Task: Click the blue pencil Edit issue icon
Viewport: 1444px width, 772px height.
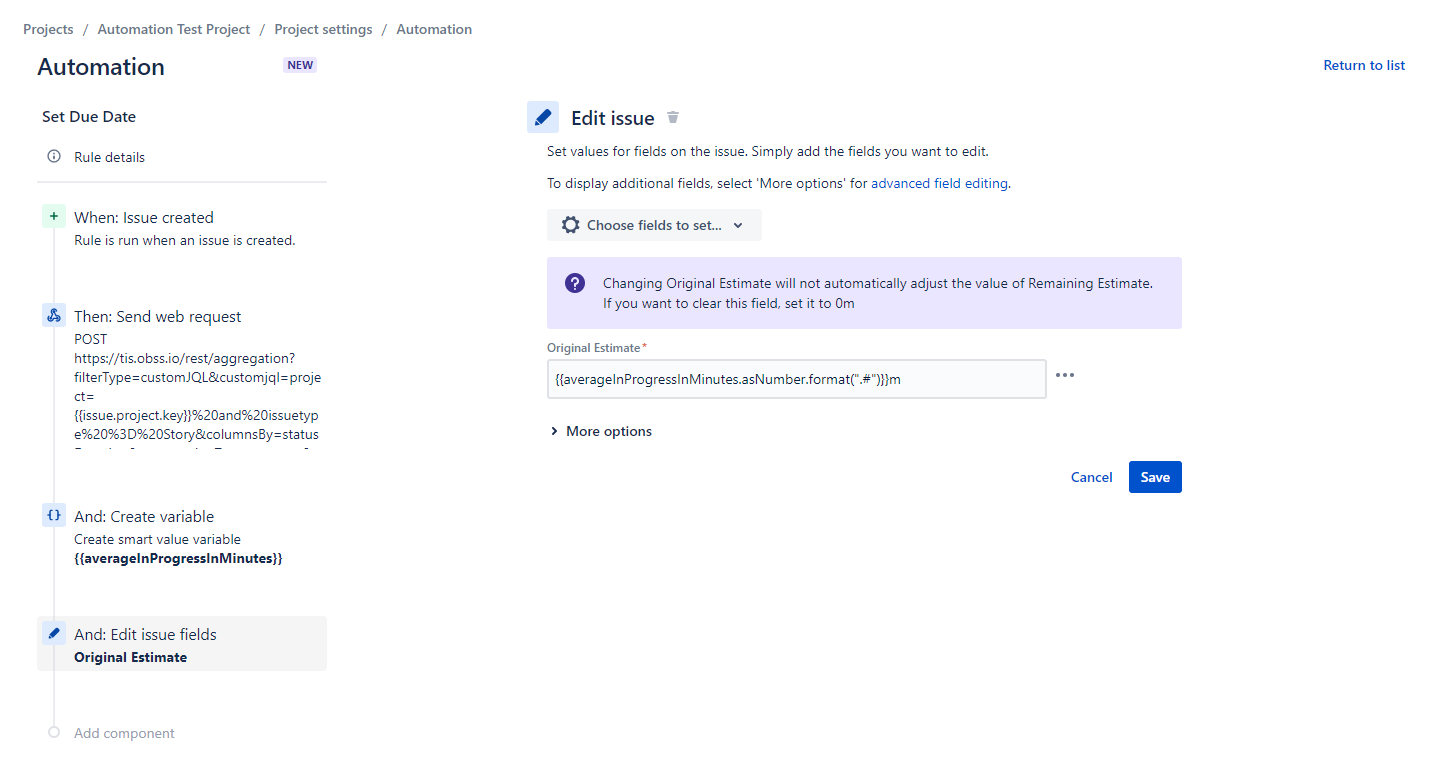Action: [x=543, y=117]
